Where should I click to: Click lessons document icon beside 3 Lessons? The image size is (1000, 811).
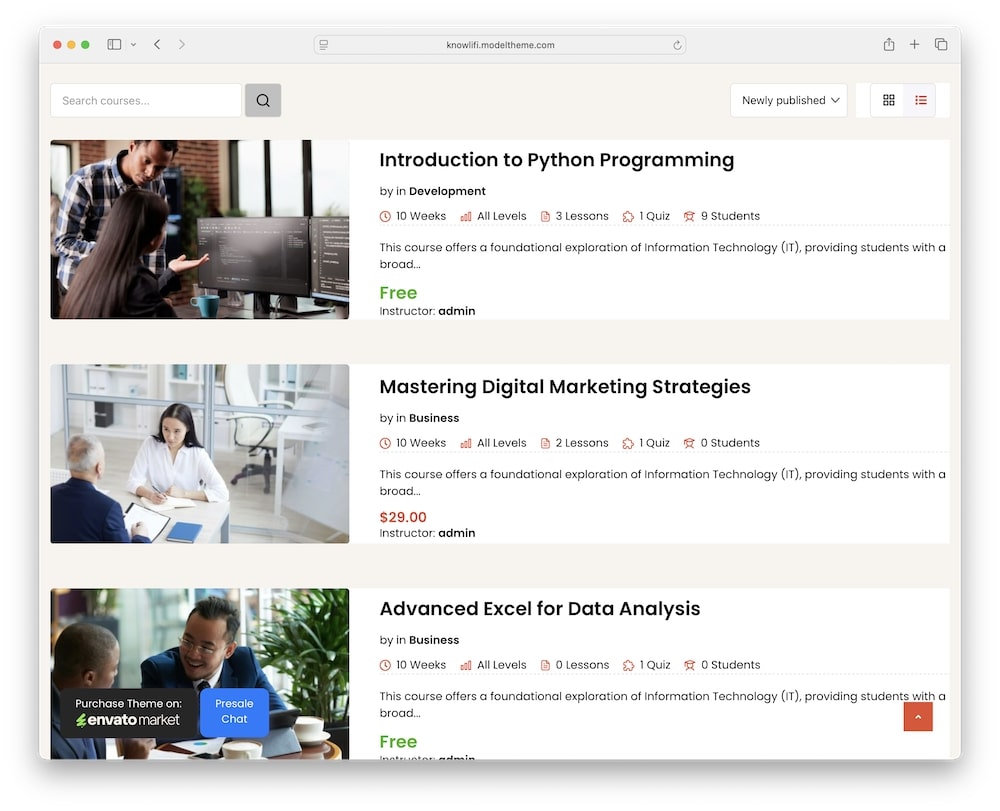click(x=545, y=217)
